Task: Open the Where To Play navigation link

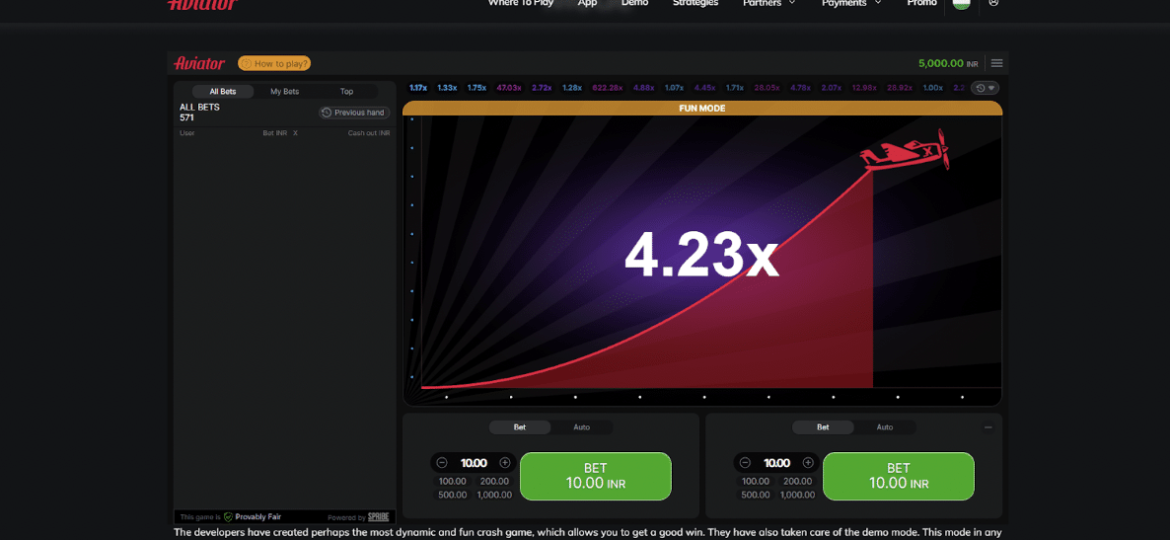Action: pos(521,3)
